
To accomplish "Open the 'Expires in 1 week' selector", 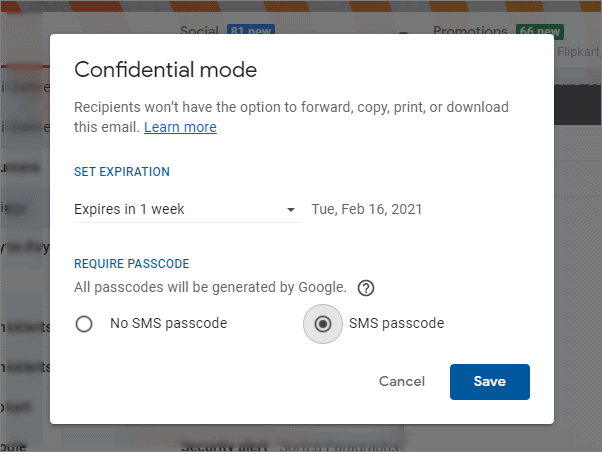I will click(x=187, y=210).
